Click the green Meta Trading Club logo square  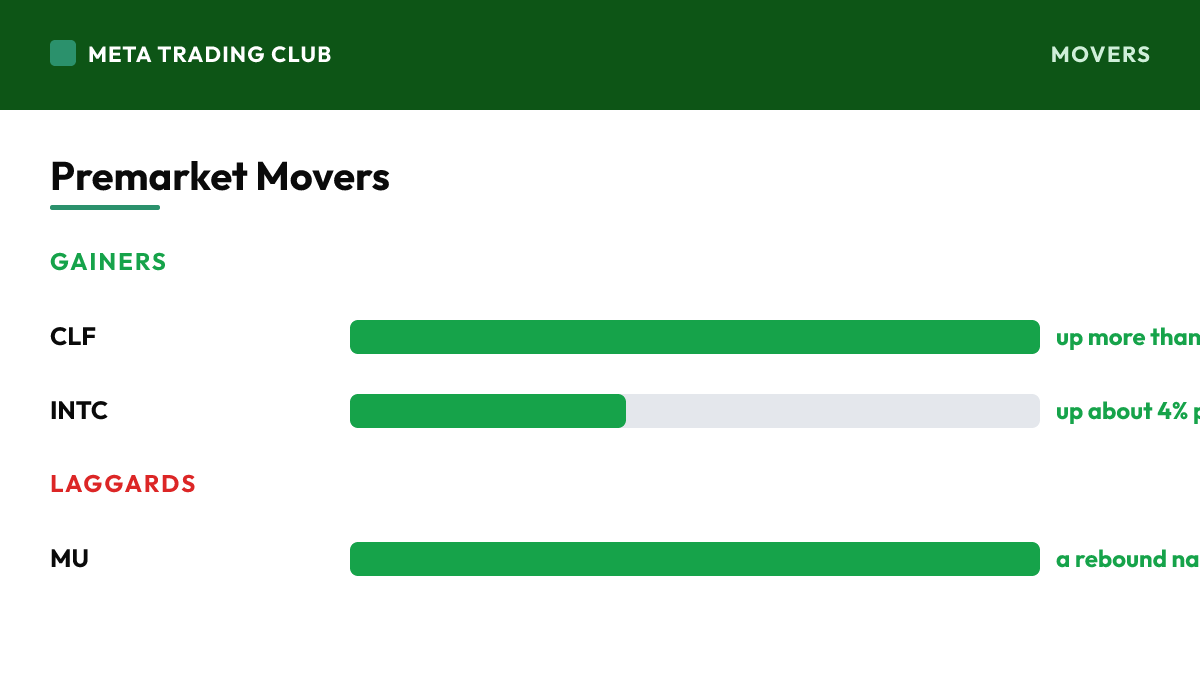click(63, 53)
